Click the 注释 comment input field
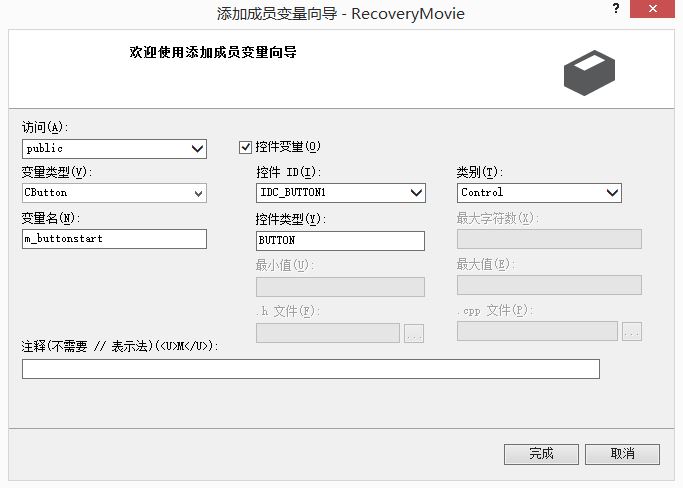This screenshot has width=683, height=488. point(311,369)
